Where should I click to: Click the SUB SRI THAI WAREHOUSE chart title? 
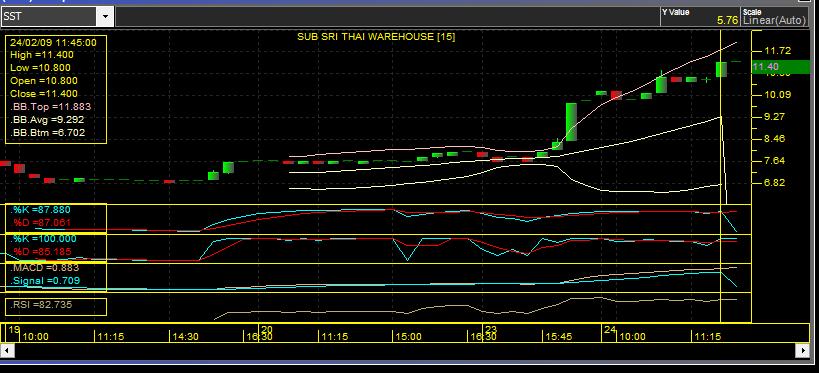coord(376,37)
